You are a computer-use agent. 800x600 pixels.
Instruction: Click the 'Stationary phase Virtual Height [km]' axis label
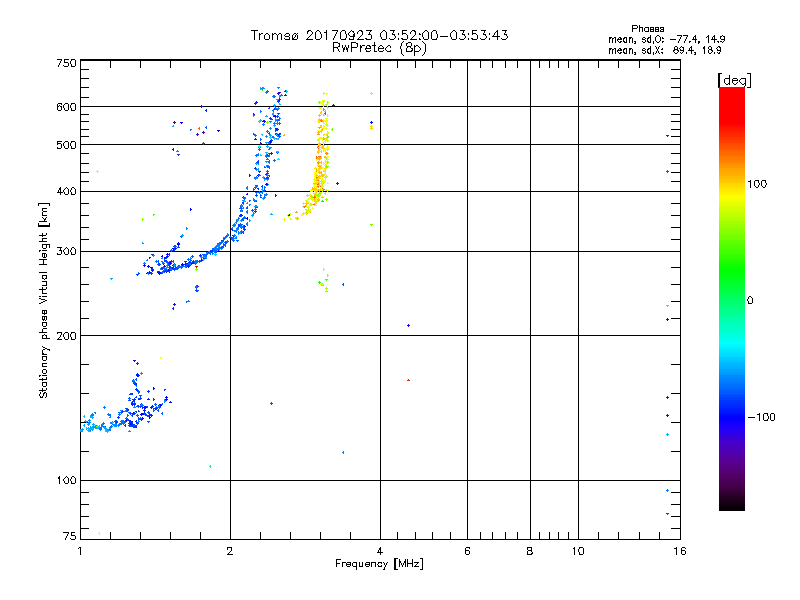pyautogui.click(x=44, y=300)
